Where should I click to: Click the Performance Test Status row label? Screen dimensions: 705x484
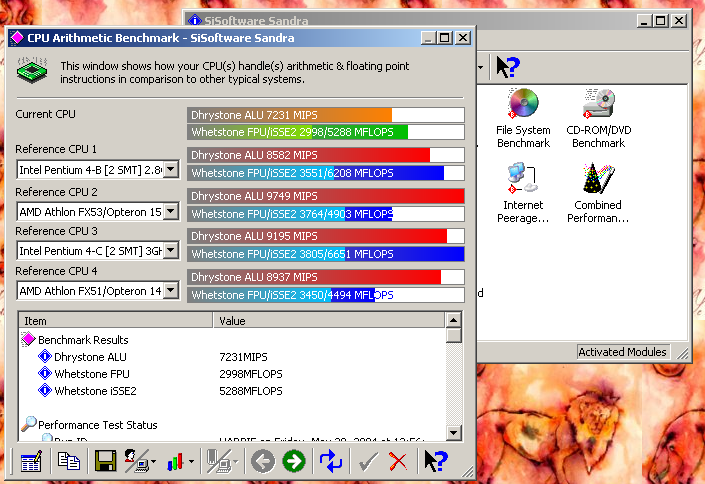pyautogui.click(x=98, y=425)
